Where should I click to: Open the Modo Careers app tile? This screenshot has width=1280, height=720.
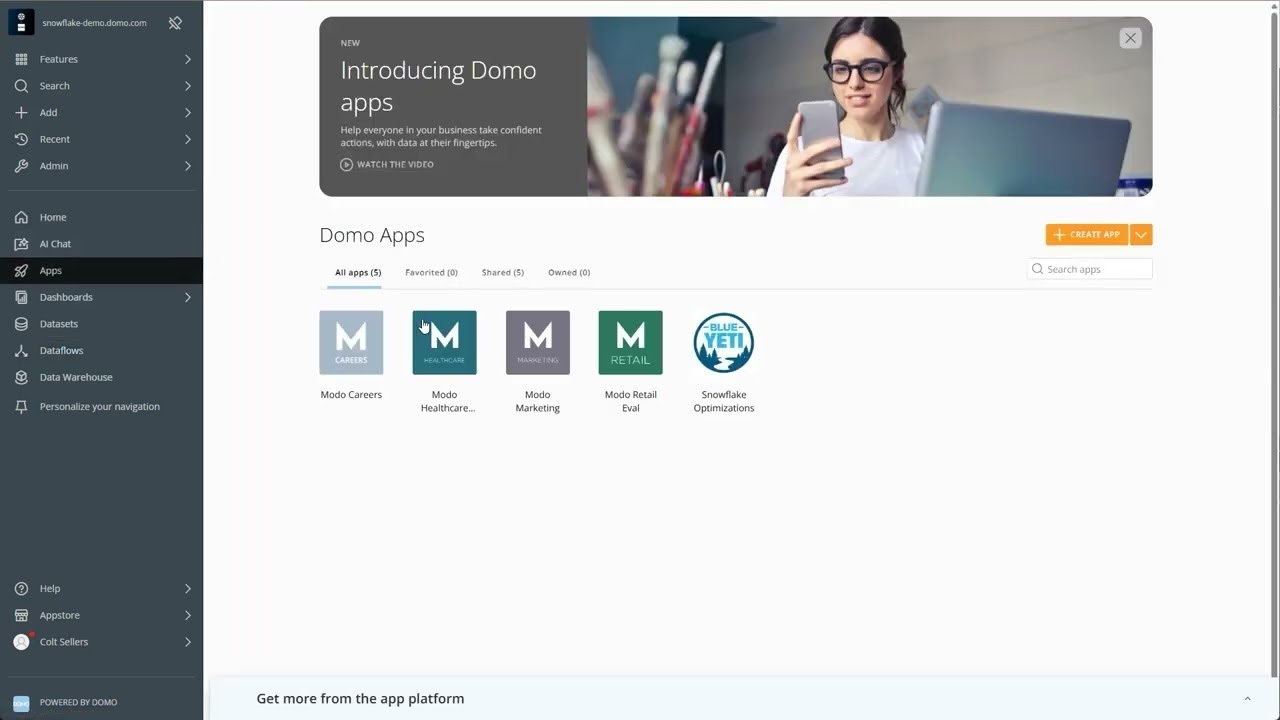(351, 342)
